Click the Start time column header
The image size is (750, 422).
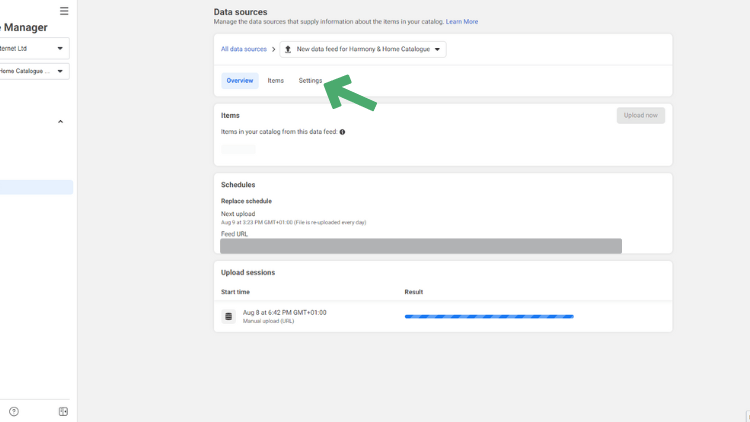(235, 292)
